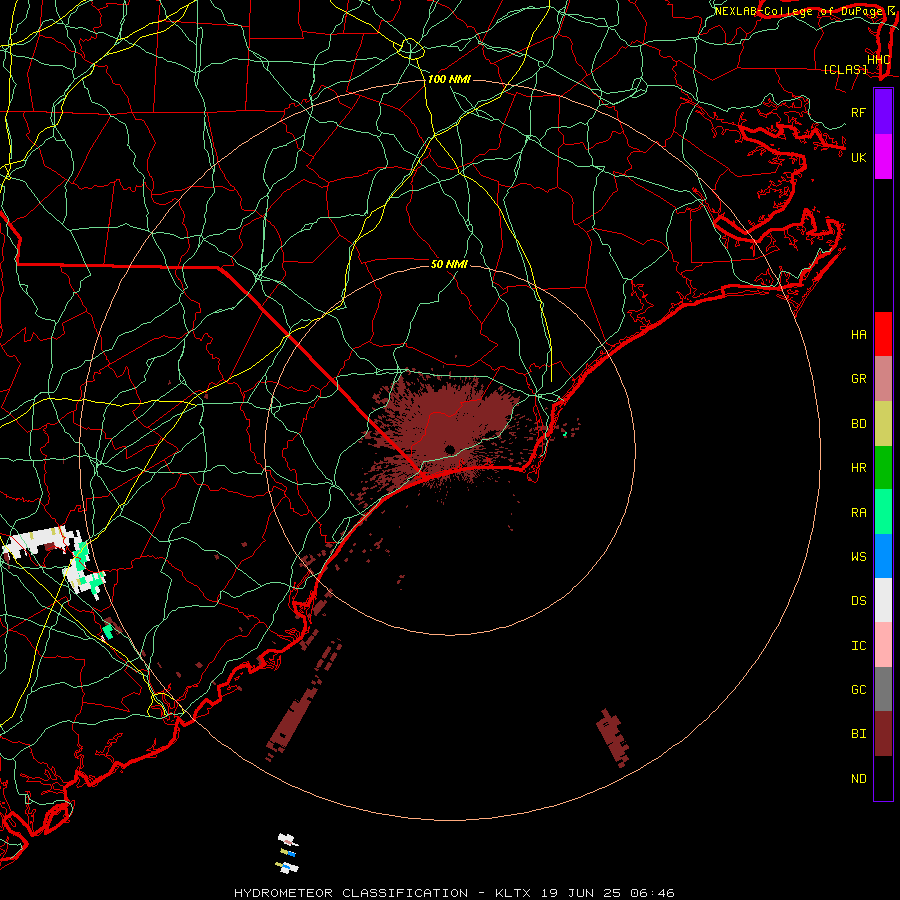Click the purple RF color swatch
Viewport: 900px width, 900px height.
(x=883, y=112)
